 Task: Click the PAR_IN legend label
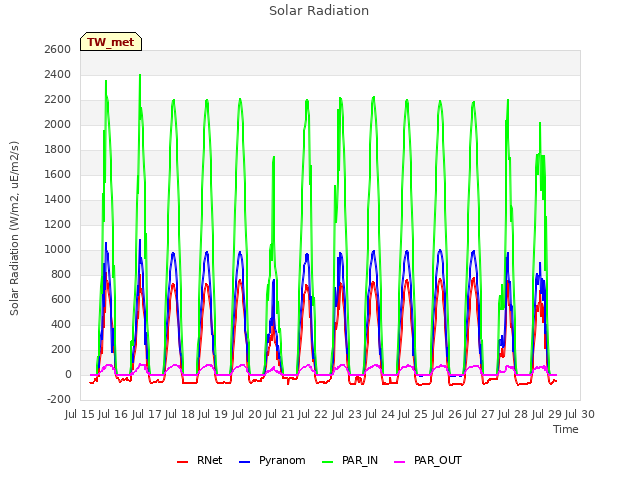click(360, 460)
